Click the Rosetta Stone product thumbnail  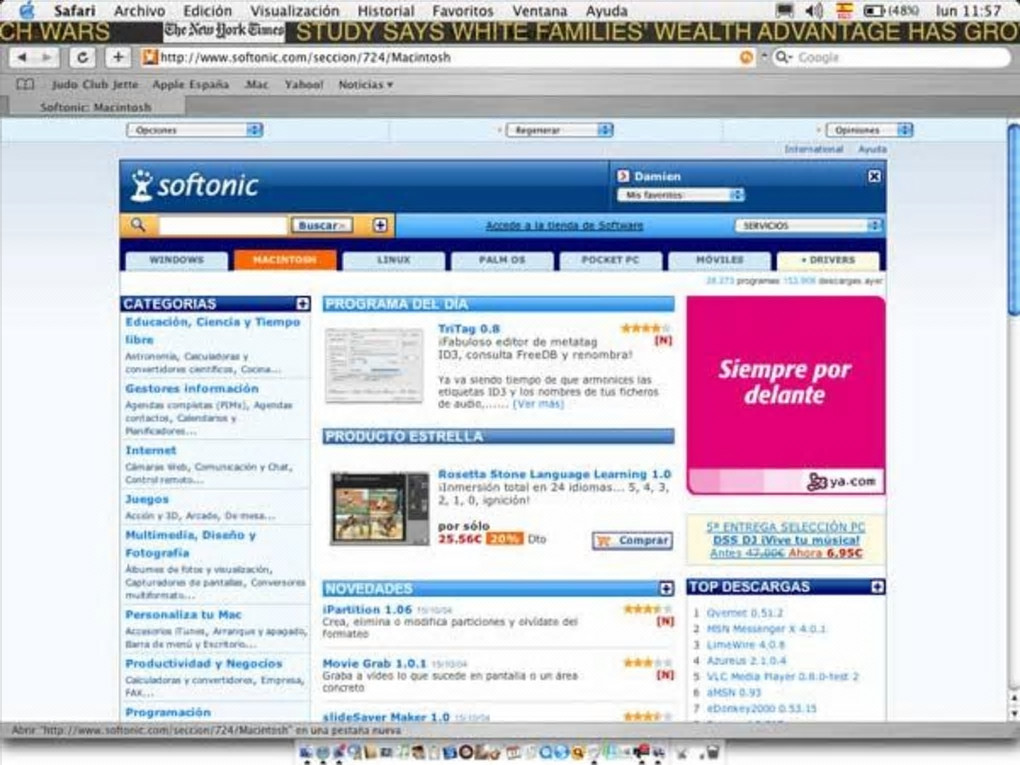click(x=379, y=508)
